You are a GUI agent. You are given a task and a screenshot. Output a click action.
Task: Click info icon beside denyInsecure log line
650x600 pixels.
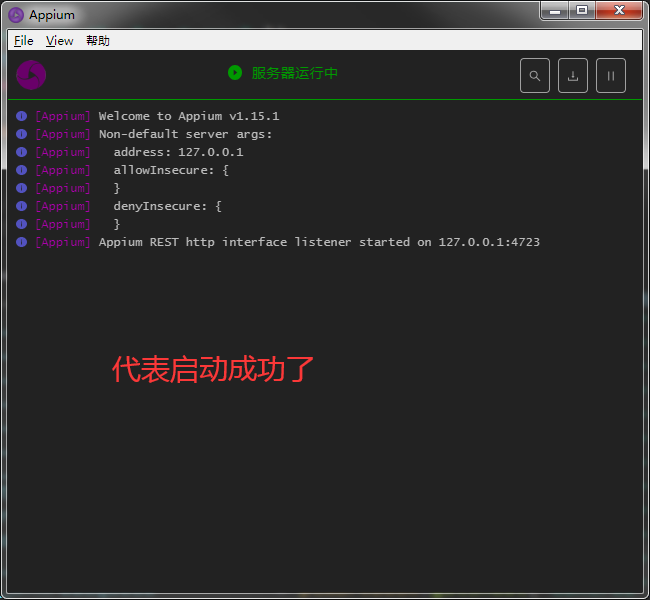(x=22, y=206)
